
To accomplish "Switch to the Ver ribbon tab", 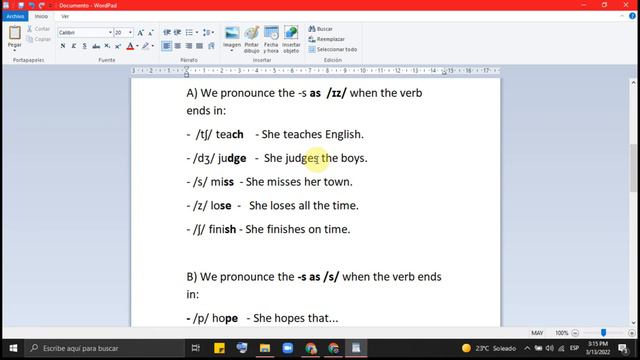I will click(x=65, y=16).
